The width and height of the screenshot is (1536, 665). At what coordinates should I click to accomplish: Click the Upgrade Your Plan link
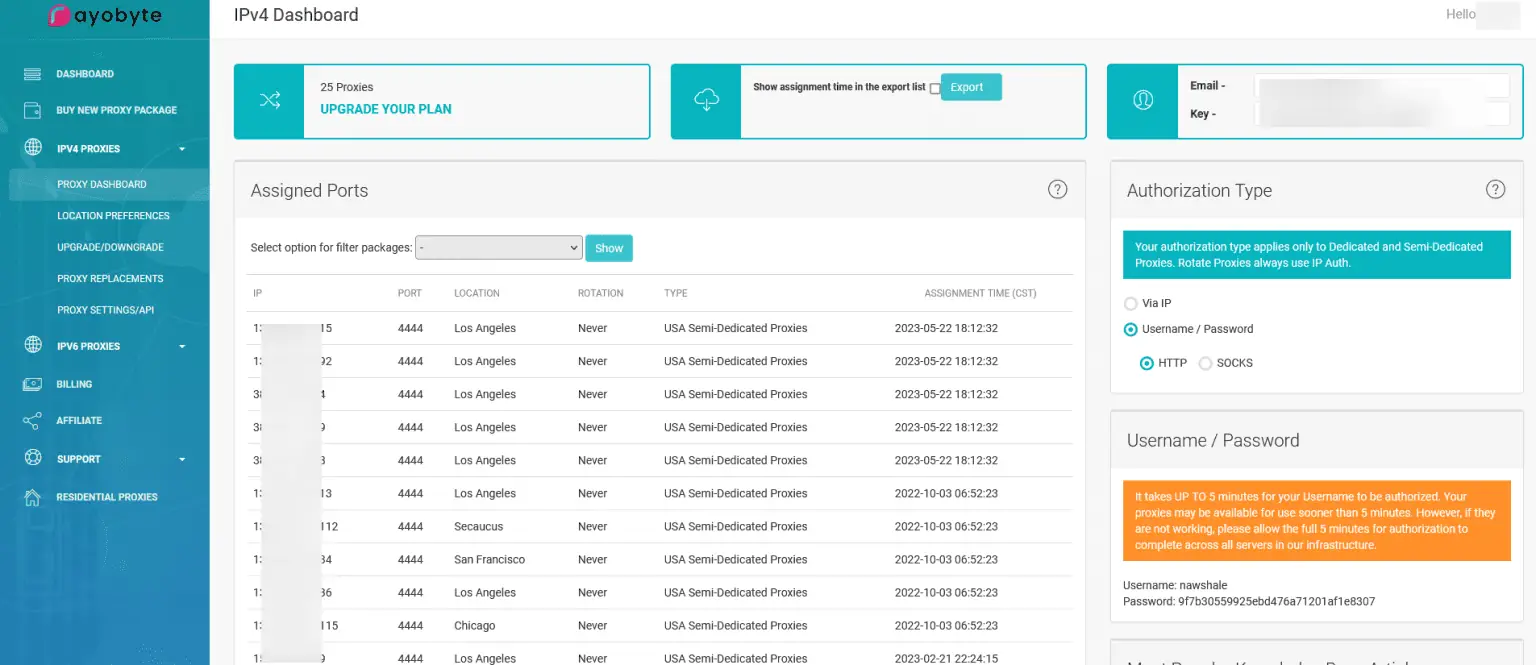click(x=386, y=109)
